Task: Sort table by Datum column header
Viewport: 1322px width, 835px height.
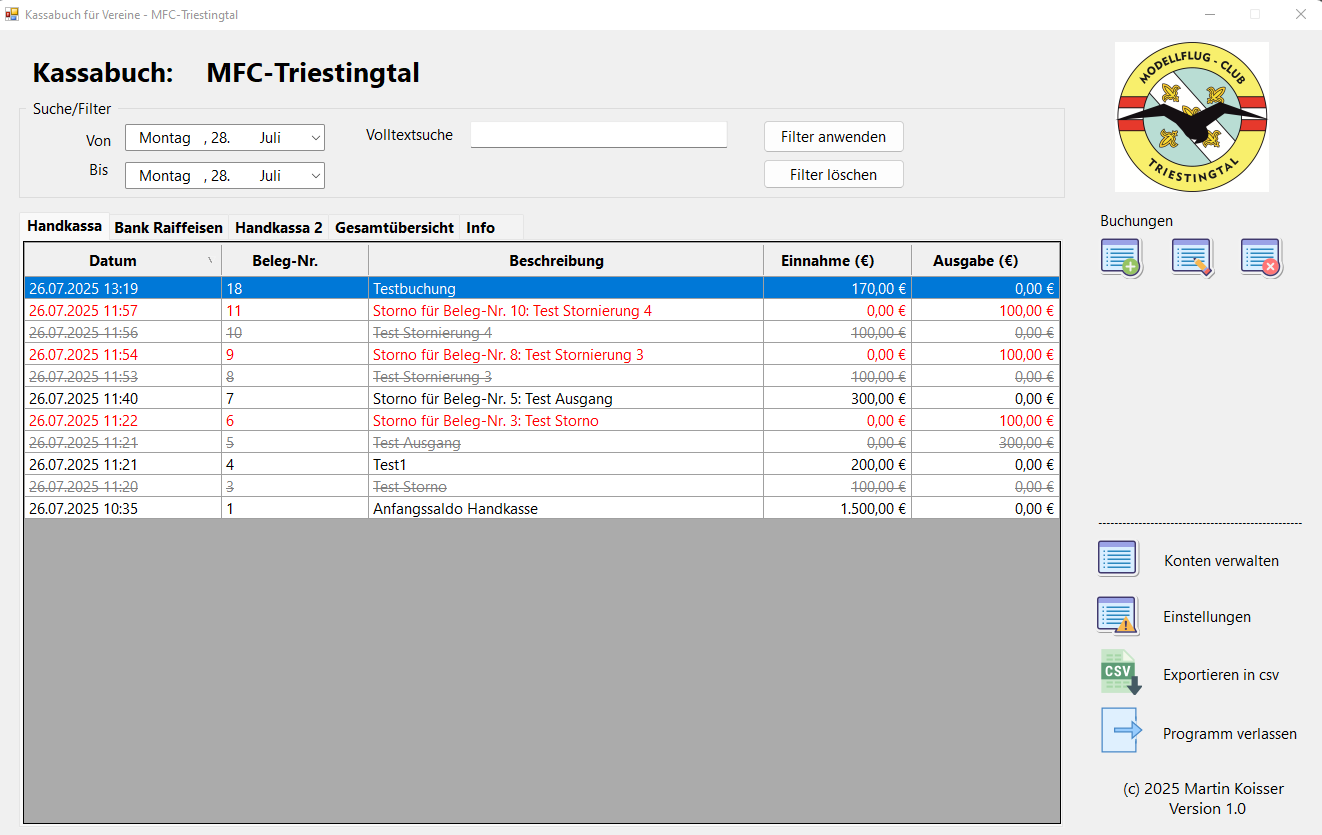Action: 113,261
